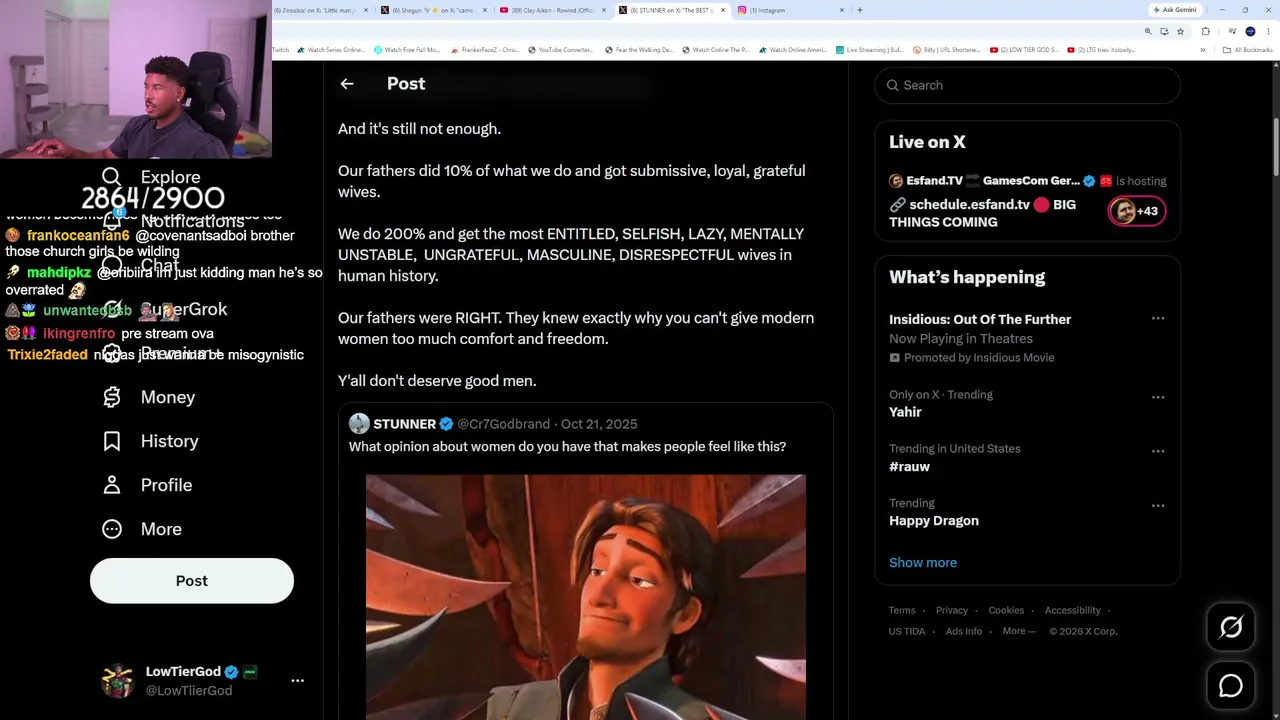Screen dimensions: 1280x720
Task: Open Explore via the magnifier icon in sidebar
Action: 111,177
